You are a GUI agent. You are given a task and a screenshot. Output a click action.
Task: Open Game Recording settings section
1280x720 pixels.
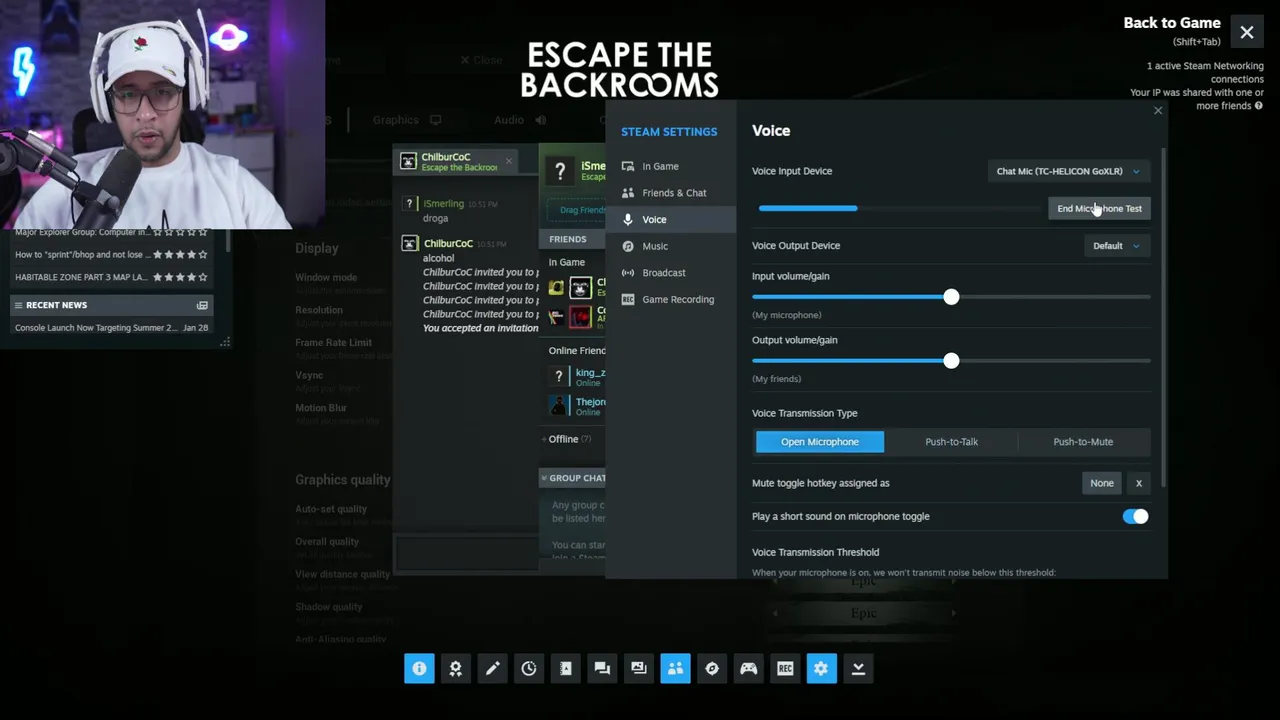[670, 299]
